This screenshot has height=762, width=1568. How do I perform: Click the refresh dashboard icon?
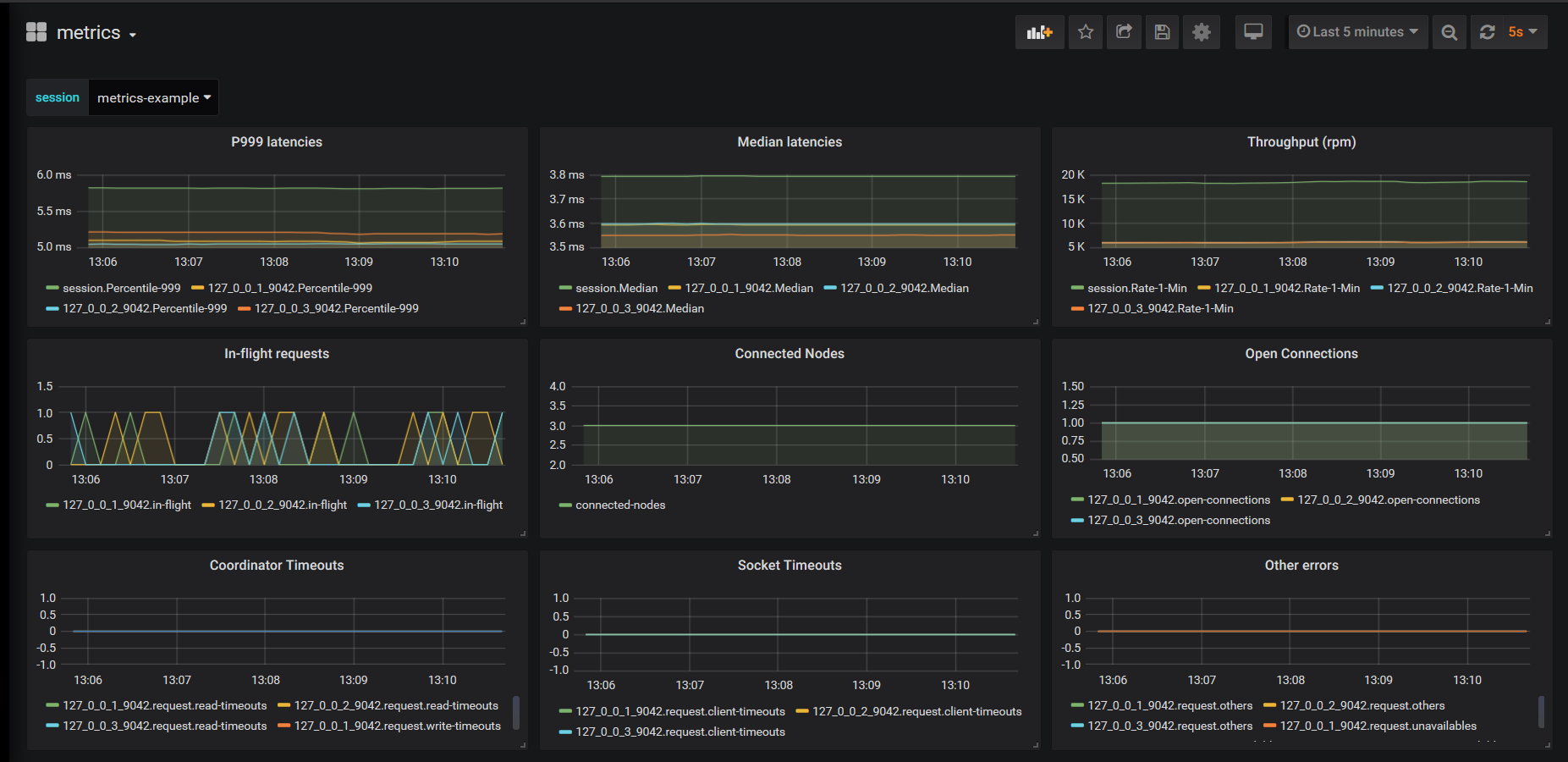tap(1488, 32)
